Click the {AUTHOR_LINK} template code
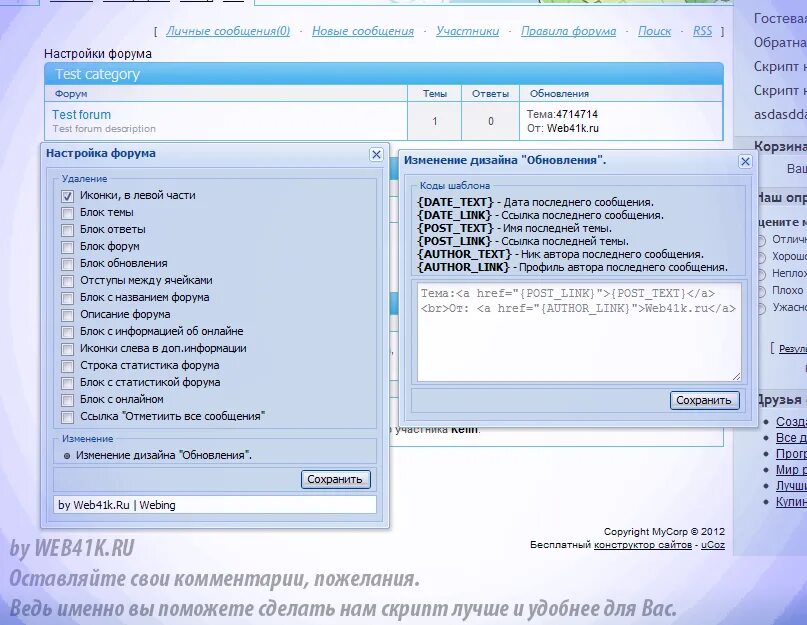807x625 pixels. pos(463,267)
